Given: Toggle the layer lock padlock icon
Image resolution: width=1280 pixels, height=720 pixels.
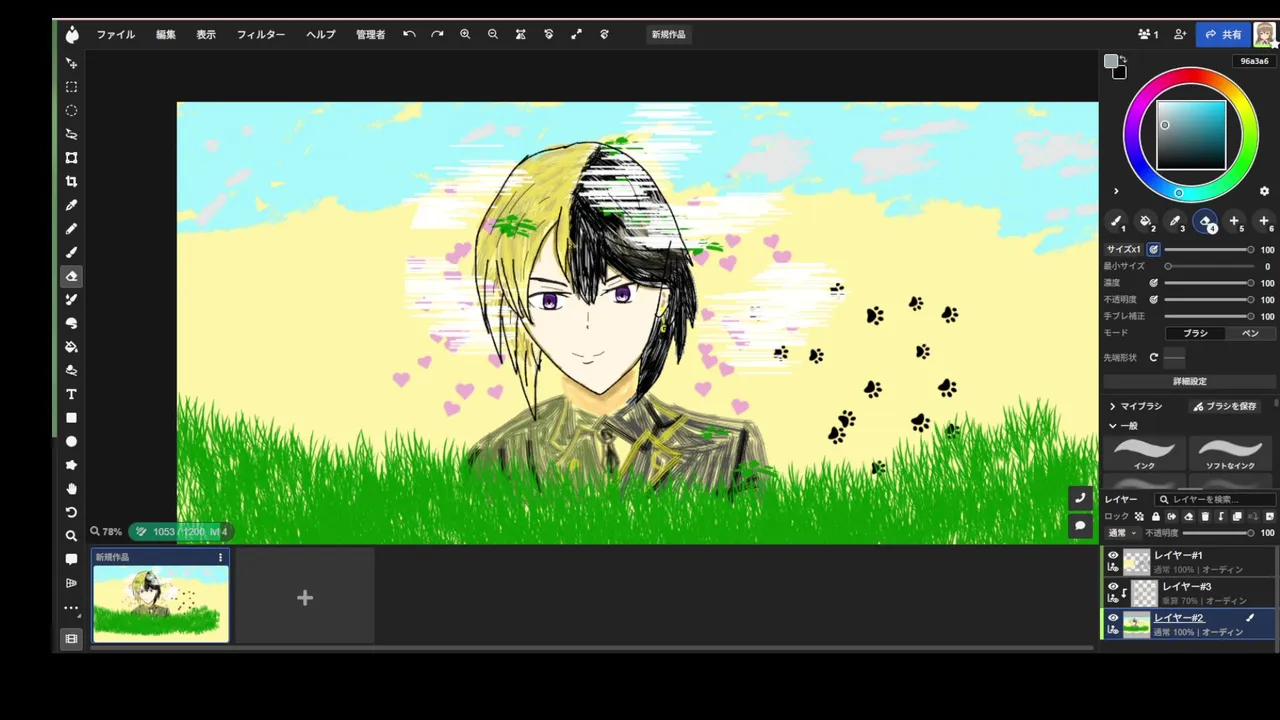Looking at the screenshot, I should (1155, 517).
